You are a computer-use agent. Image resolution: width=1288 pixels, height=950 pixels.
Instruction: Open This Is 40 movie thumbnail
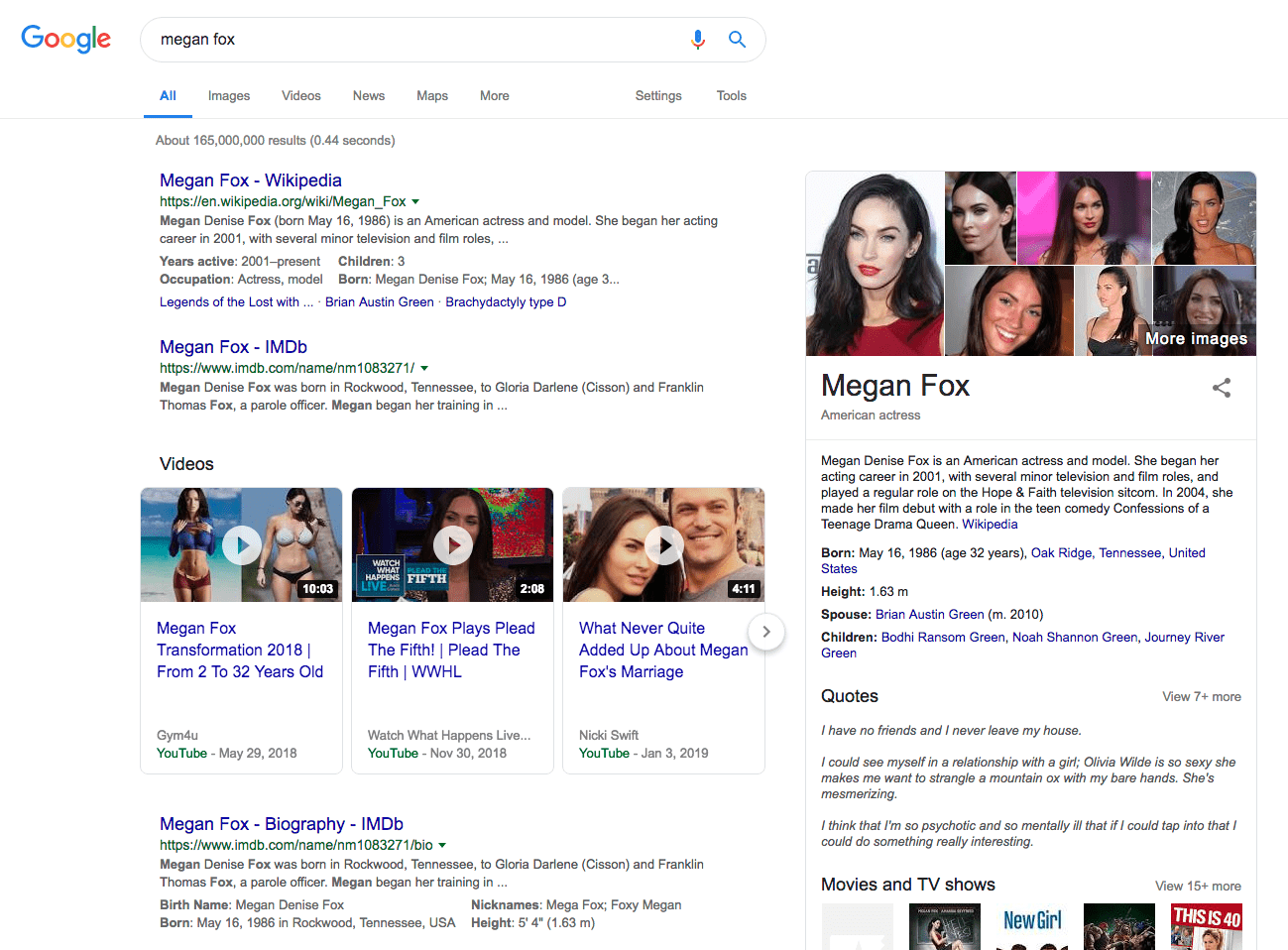point(1207,927)
